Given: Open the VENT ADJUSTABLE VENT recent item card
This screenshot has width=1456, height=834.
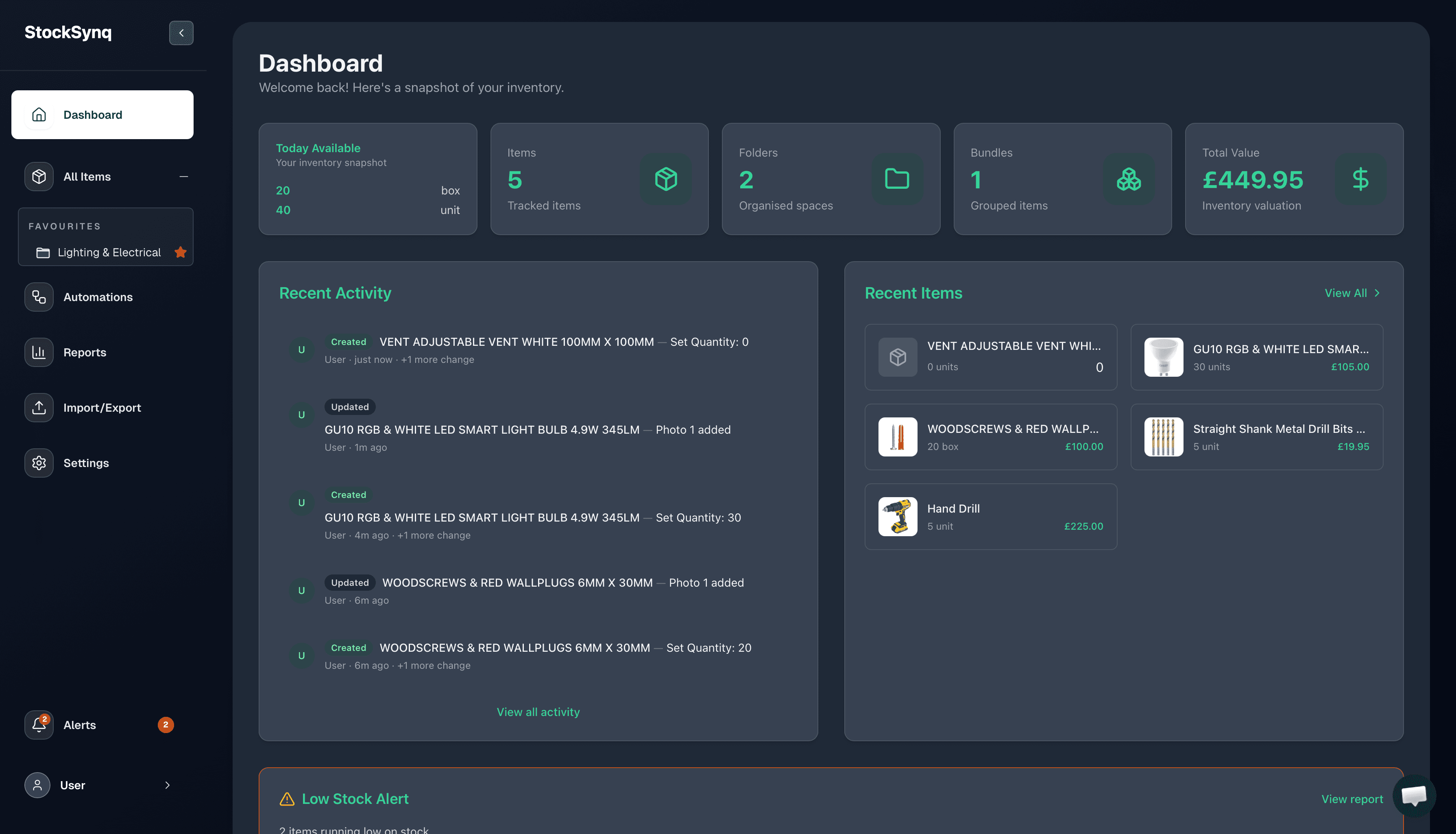Looking at the screenshot, I should click(x=990, y=357).
